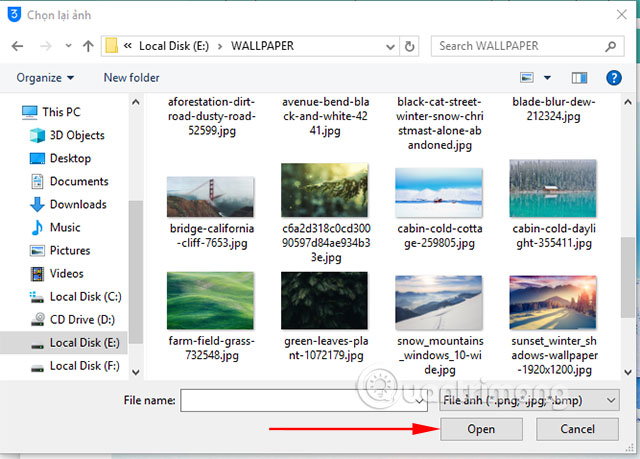640x459 pixels.
Task: Select Pictures in the sidebar
Action: click(60, 251)
